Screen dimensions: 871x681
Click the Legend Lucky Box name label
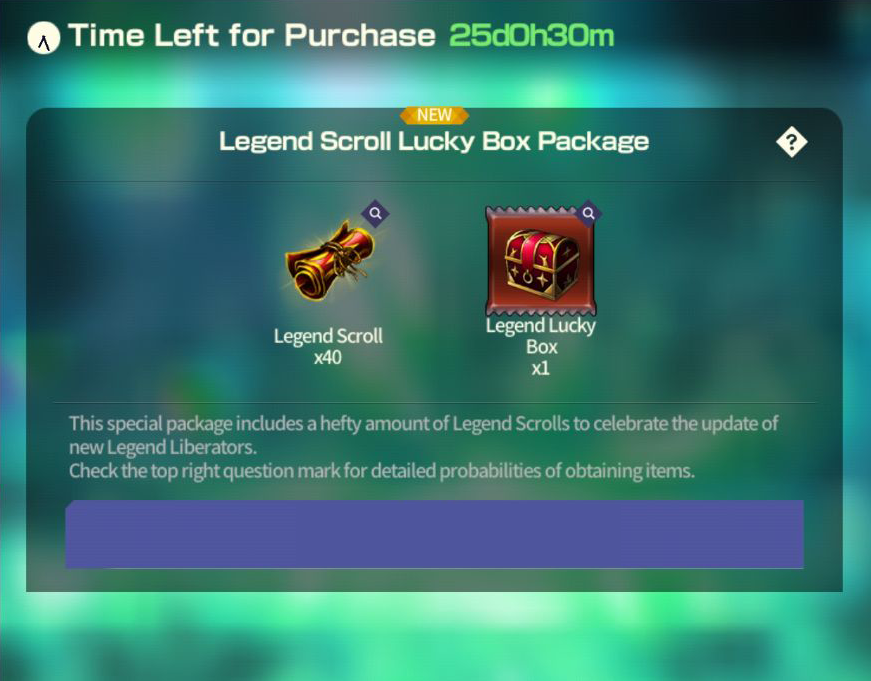541,336
